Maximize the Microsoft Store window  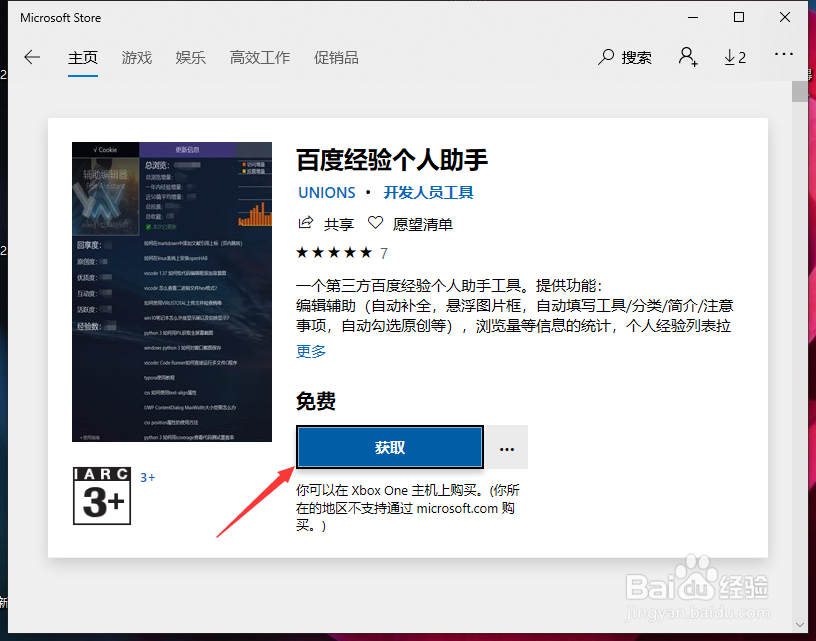(738, 17)
